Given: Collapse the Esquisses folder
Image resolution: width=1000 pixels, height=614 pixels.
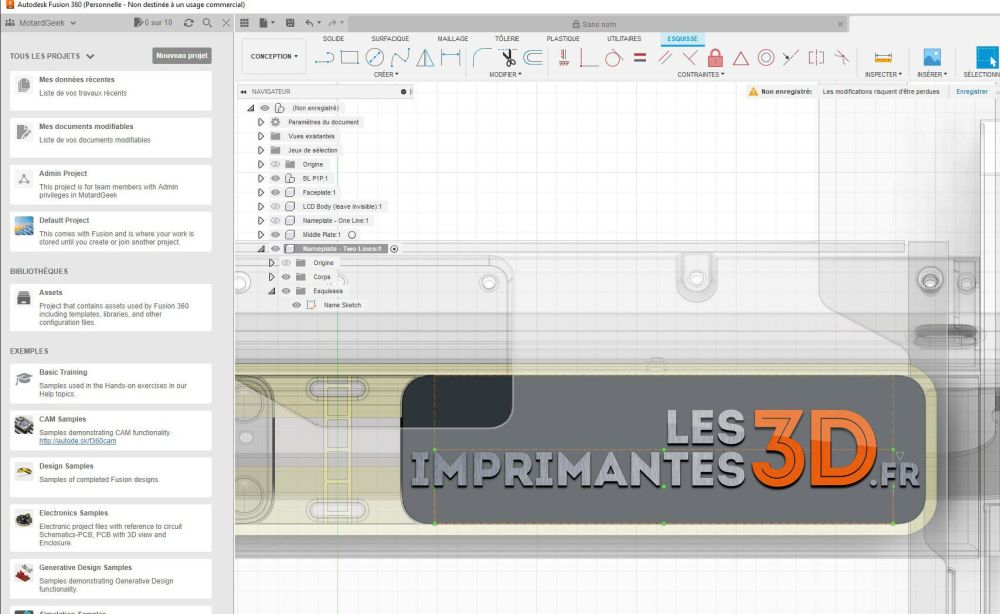Looking at the screenshot, I should click(272, 291).
